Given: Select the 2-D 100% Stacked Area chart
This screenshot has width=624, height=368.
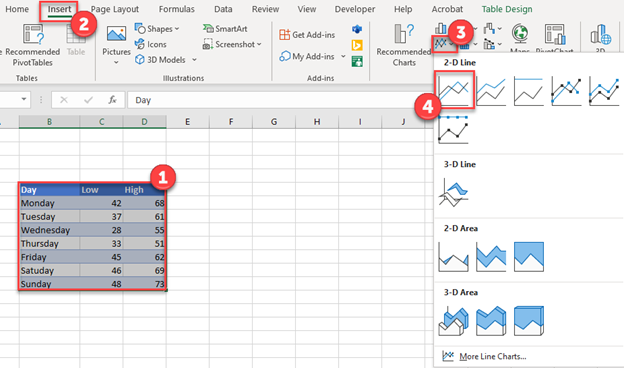Looking at the screenshot, I should tap(528, 257).
